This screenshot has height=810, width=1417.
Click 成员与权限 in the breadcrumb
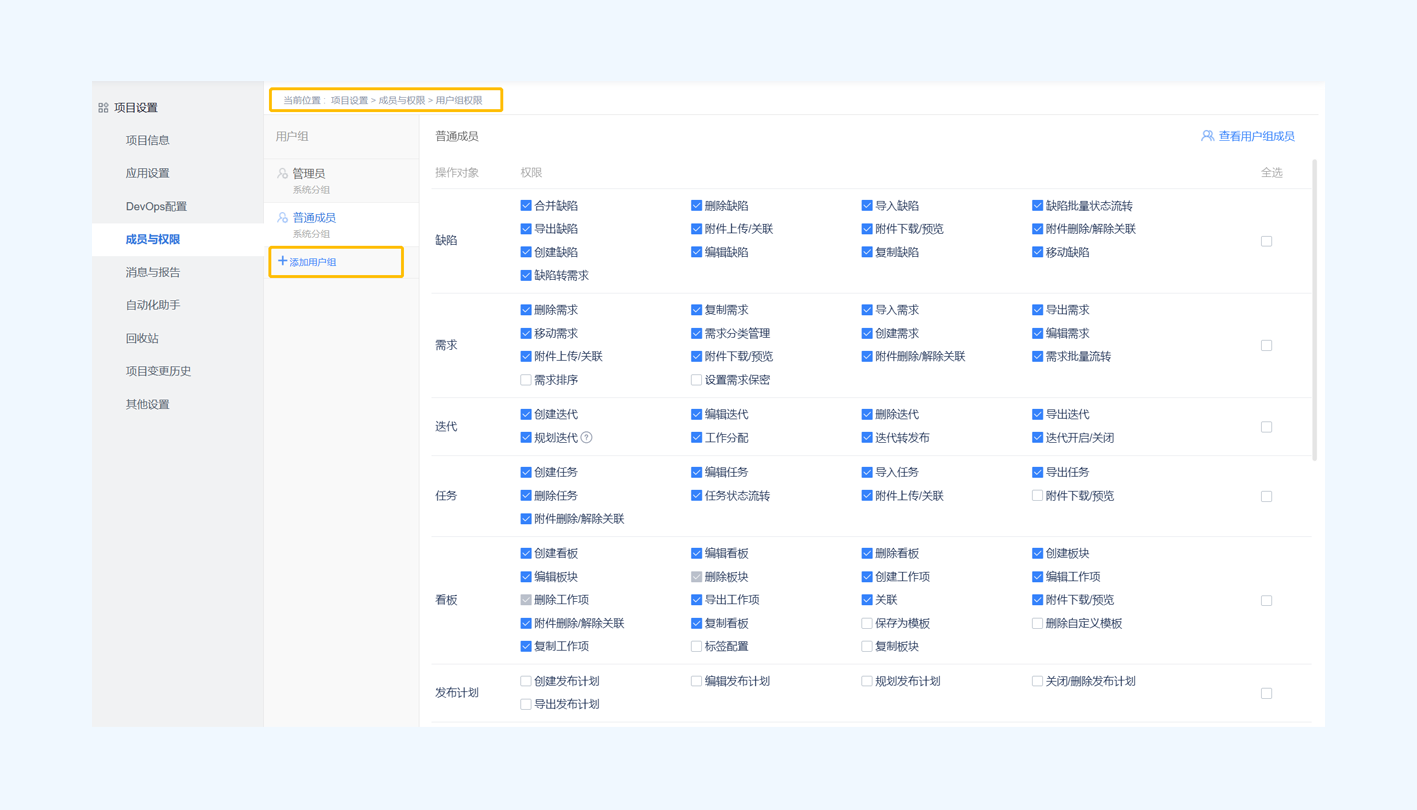(401, 100)
